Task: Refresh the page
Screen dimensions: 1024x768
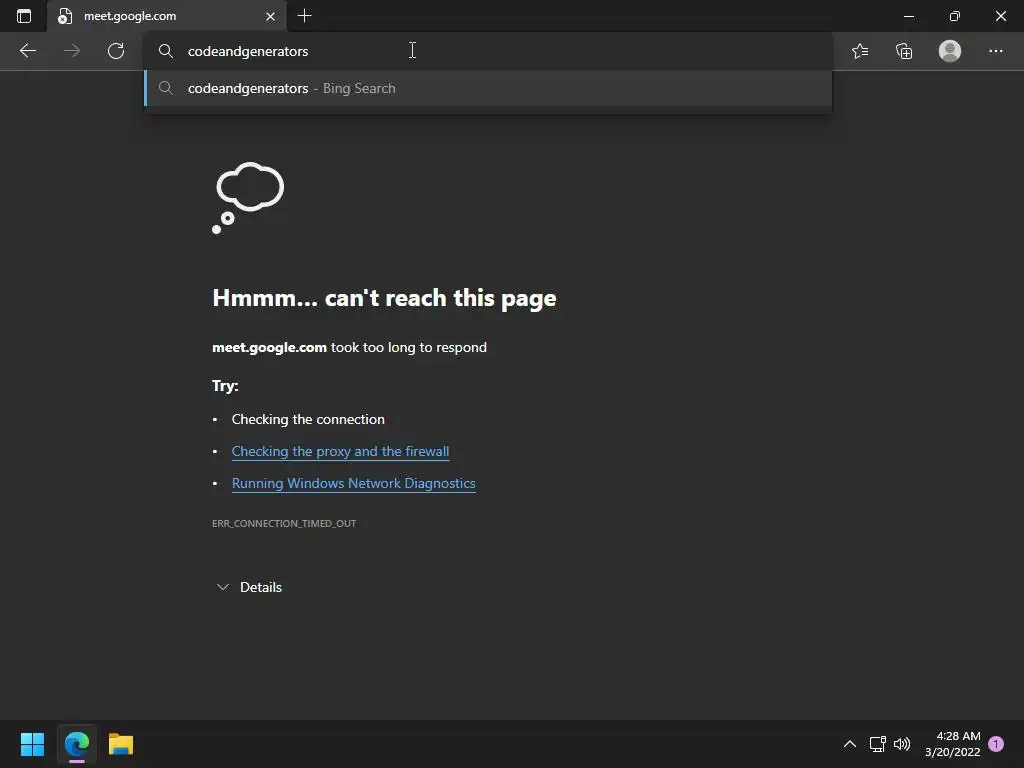Action: [x=116, y=51]
